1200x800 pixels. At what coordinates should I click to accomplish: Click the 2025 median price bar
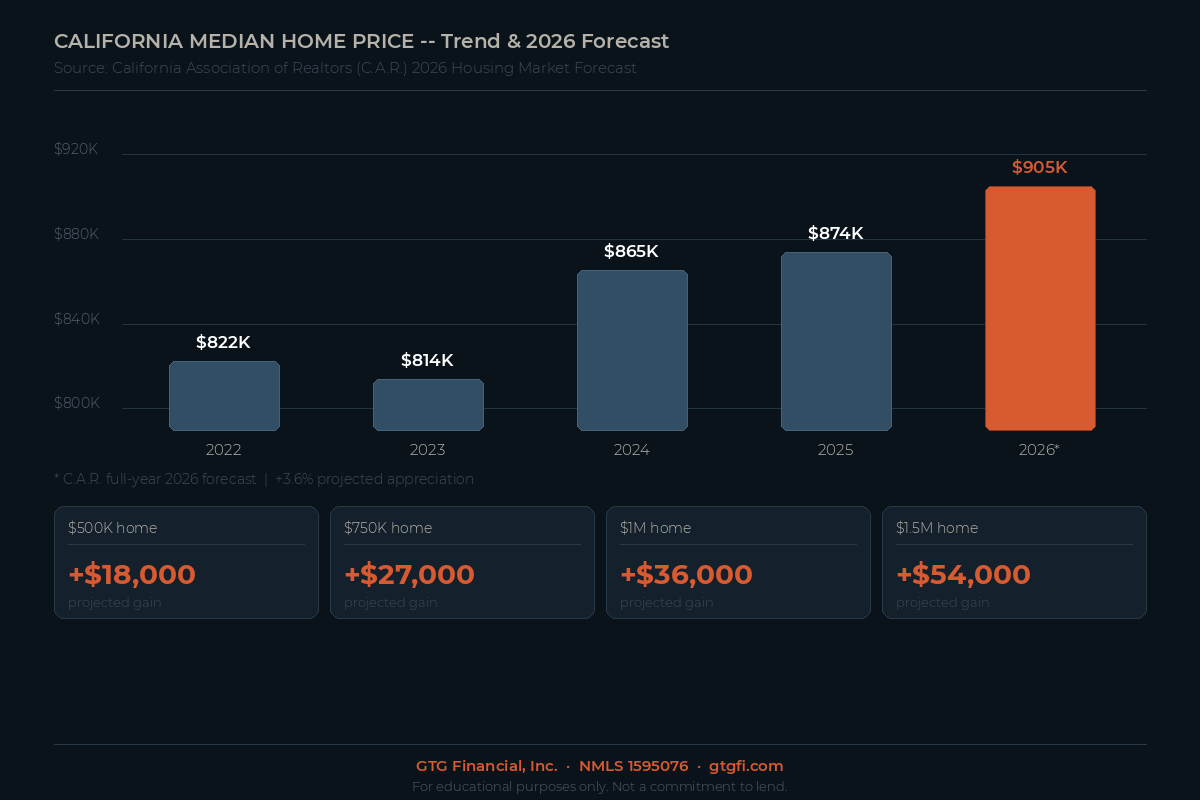(836, 341)
